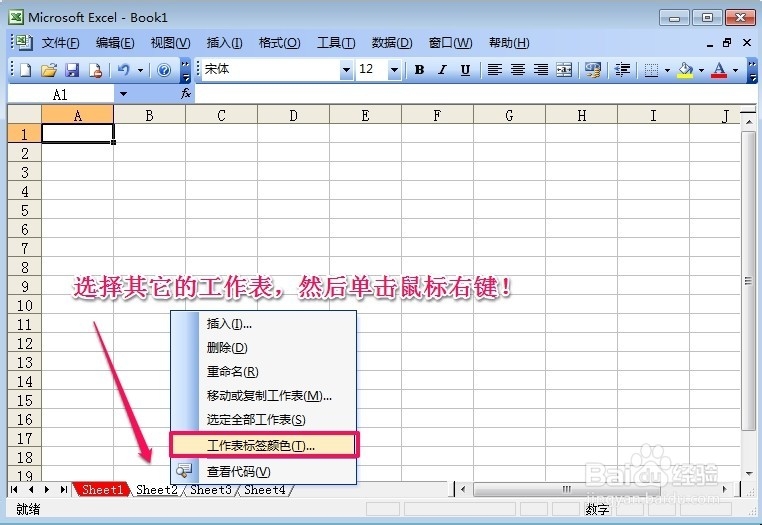762x525 pixels.
Task: Open a file with the Open folder icon
Action: pos(49,70)
